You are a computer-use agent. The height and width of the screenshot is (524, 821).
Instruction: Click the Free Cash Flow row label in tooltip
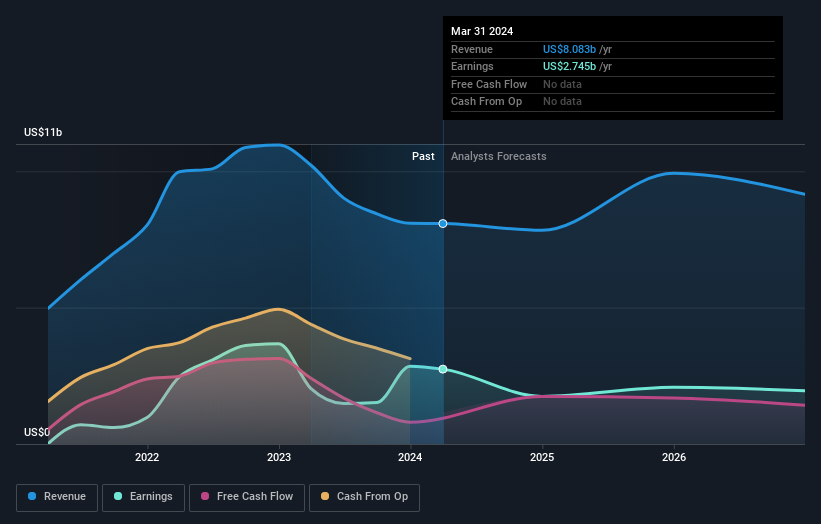coord(489,84)
